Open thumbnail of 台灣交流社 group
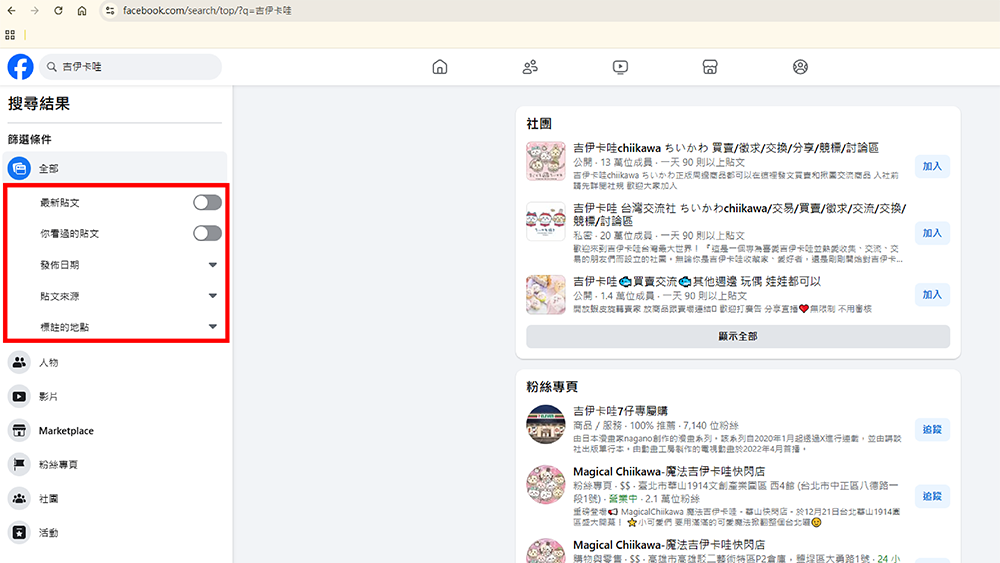1000x563 pixels. (x=546, y=221)
